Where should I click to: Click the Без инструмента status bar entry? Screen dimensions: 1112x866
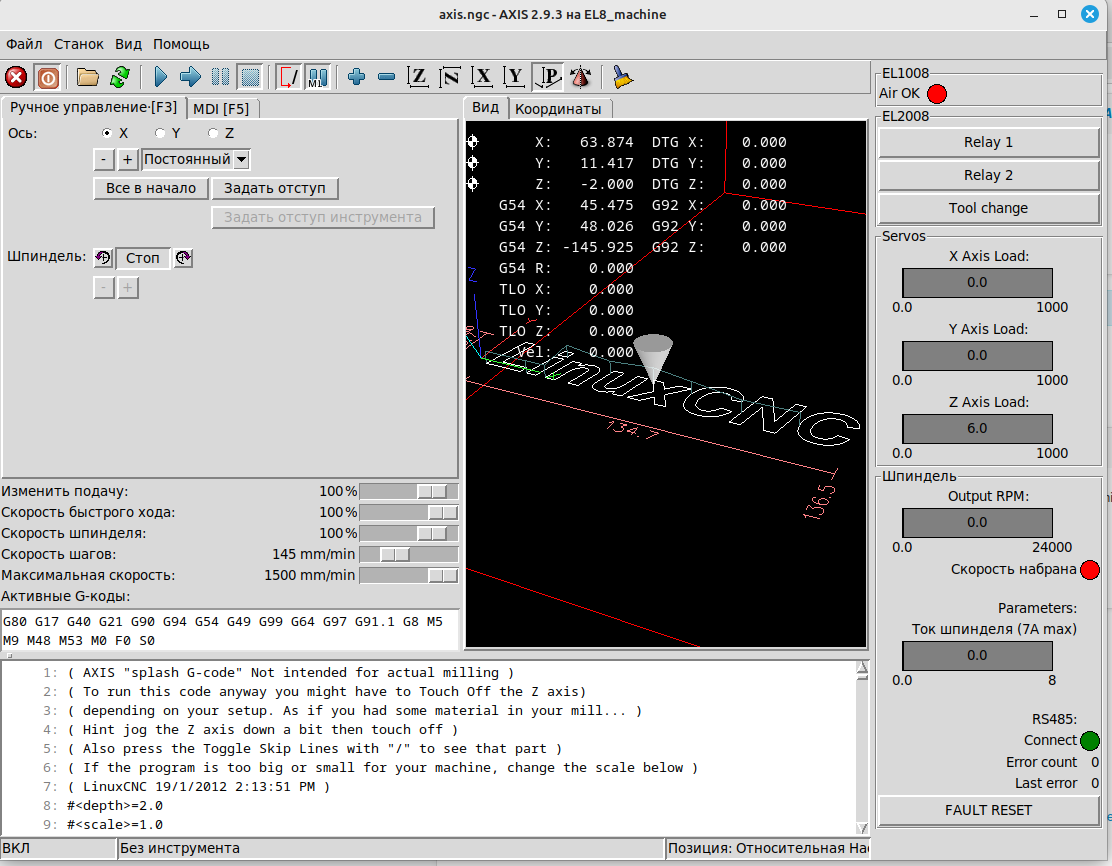click(x=390, y=848)
